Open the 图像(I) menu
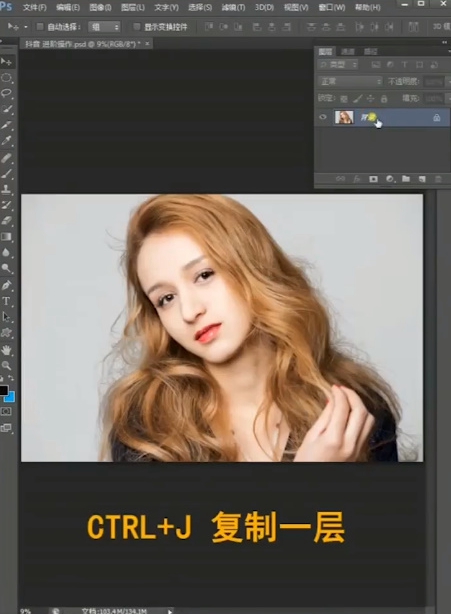The height and width of the screenshot is (614, 451). 100,7
